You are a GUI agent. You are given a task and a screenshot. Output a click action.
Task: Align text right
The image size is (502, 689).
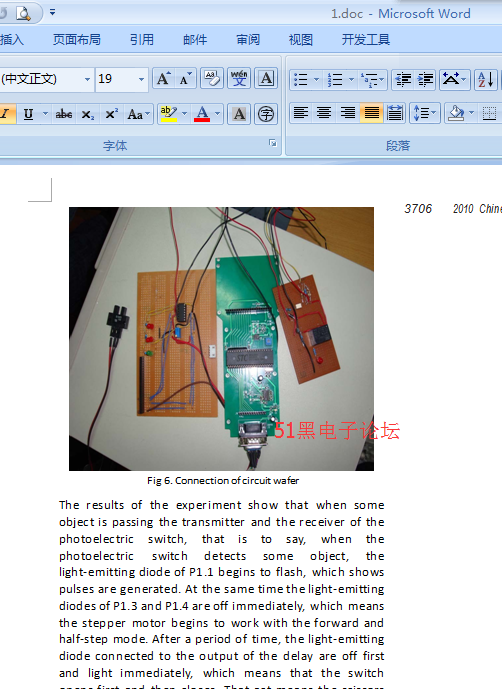348,114
